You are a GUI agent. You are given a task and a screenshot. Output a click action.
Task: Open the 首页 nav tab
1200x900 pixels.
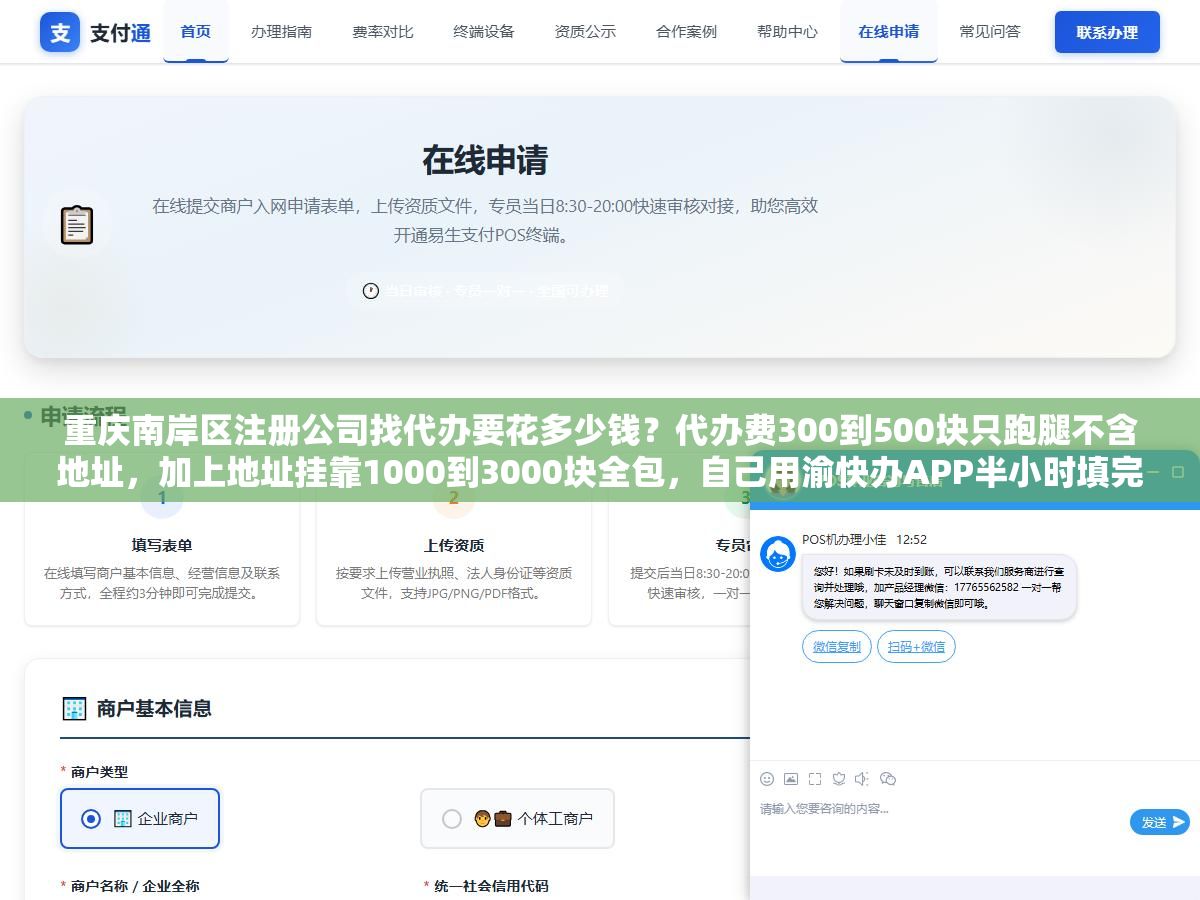point(196,31)
